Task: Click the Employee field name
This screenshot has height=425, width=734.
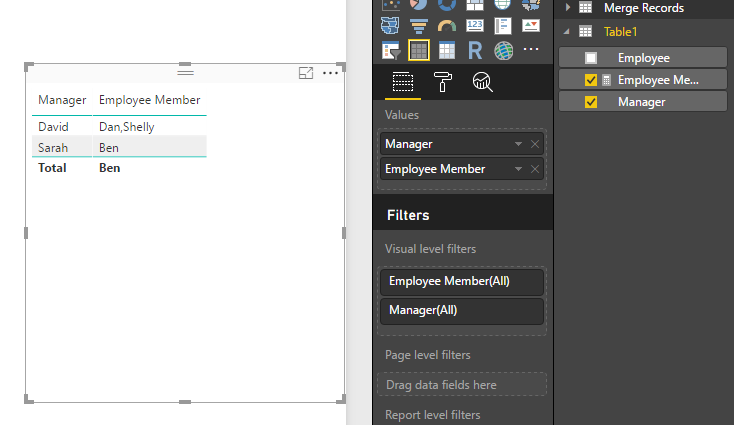Action: [644, 58]
